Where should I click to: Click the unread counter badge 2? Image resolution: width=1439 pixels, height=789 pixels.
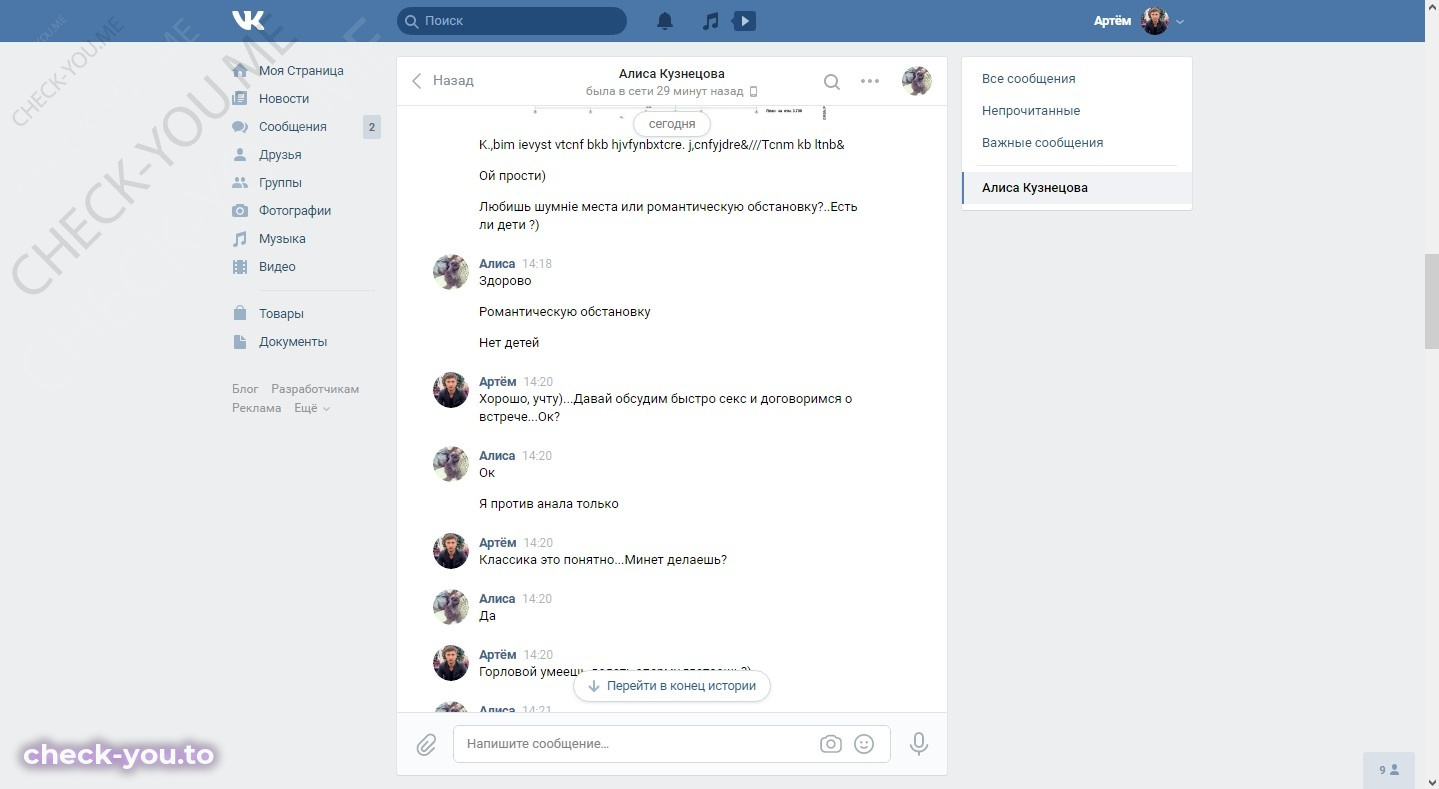371,127
